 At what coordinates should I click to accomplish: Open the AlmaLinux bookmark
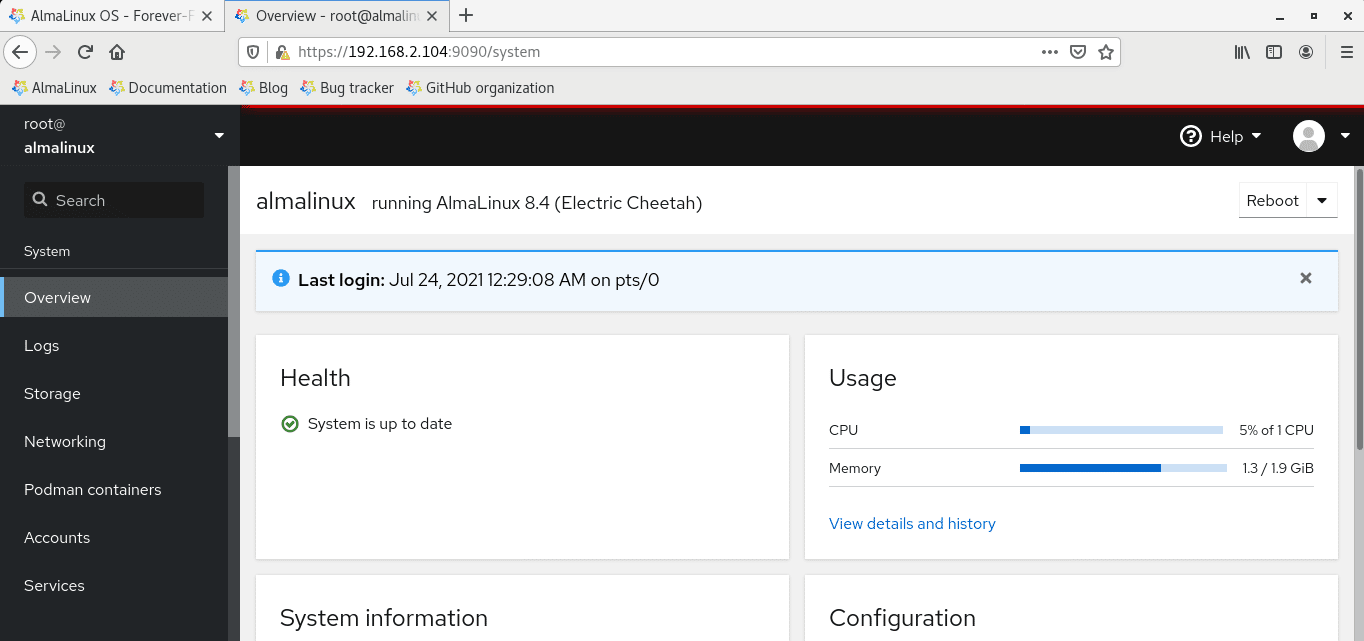[x=54, y=88]
